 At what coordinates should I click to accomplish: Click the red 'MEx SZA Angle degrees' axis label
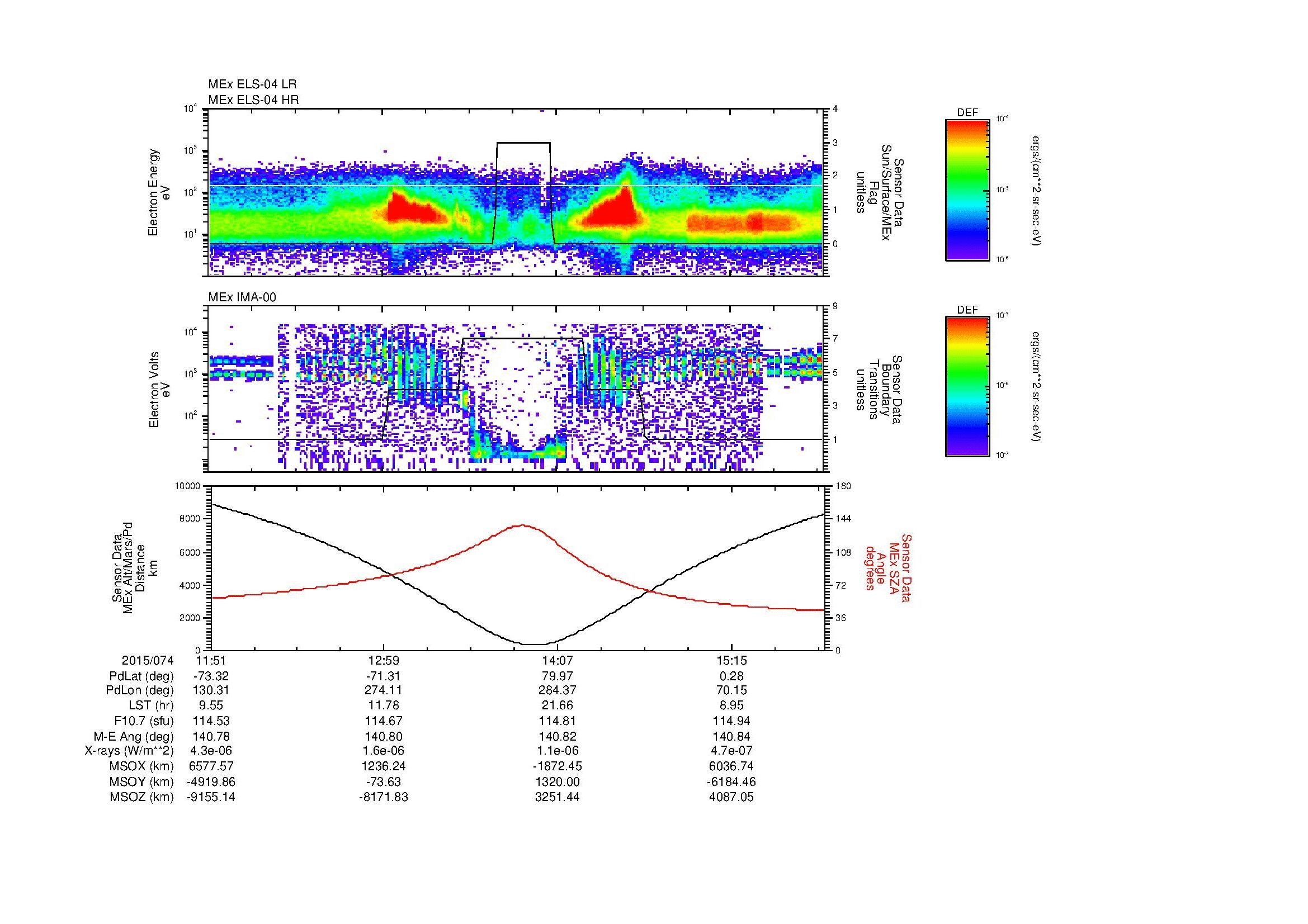pos(888,567)
